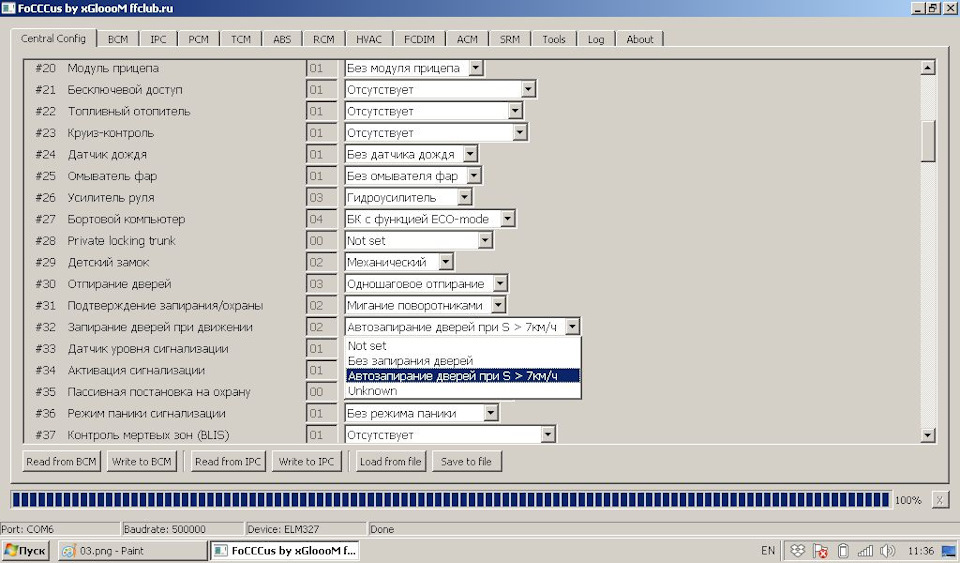
Task: Click EN language indicator in tray
Action: [x=768, y=551]
